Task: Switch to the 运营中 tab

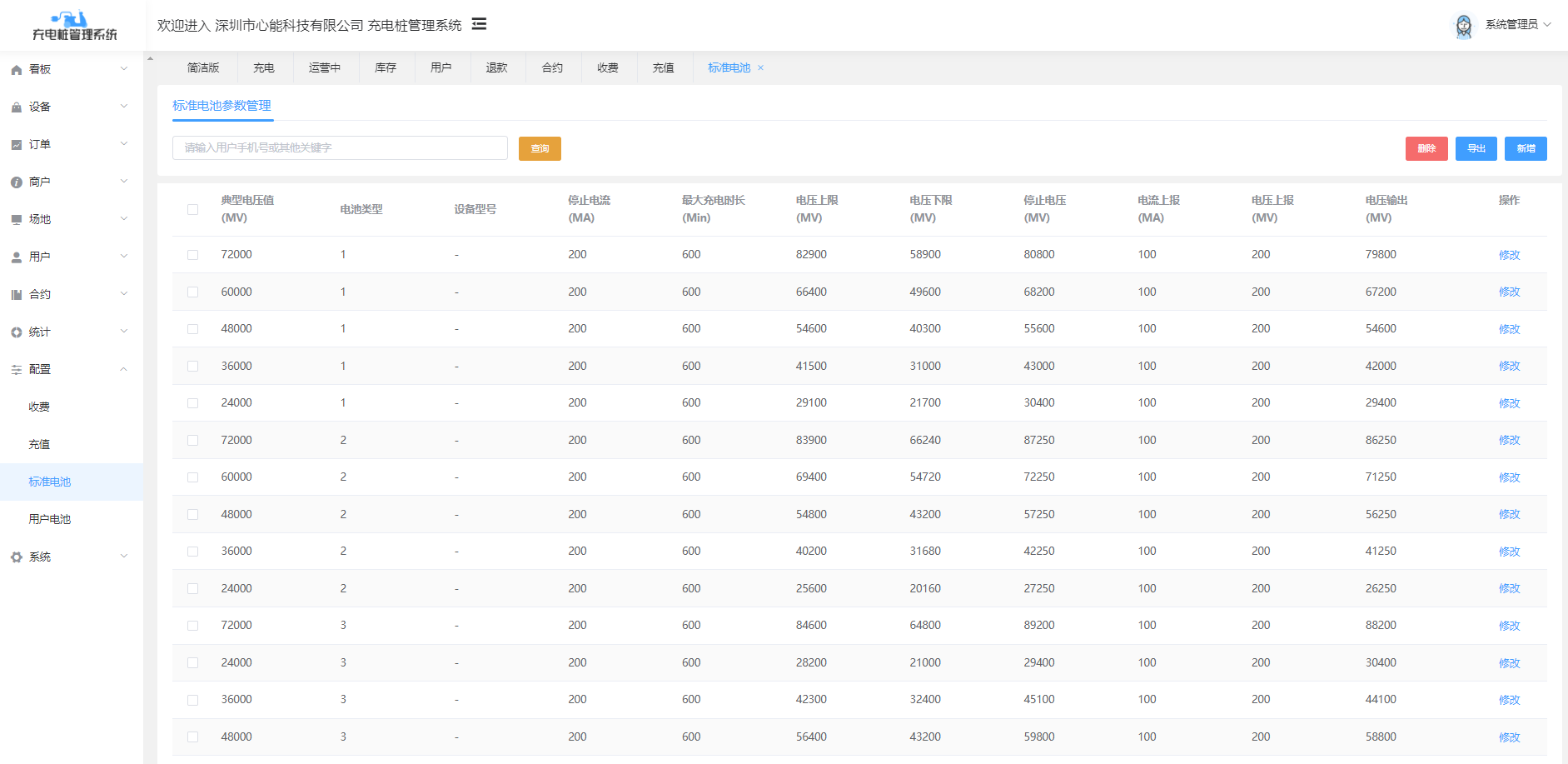Action: click(325, 68)
